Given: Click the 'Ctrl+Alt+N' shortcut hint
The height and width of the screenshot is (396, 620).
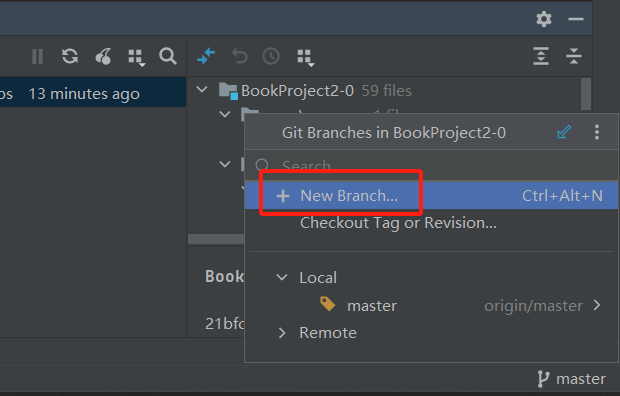Looking at the screenshot, I should (x=562, y=196).
